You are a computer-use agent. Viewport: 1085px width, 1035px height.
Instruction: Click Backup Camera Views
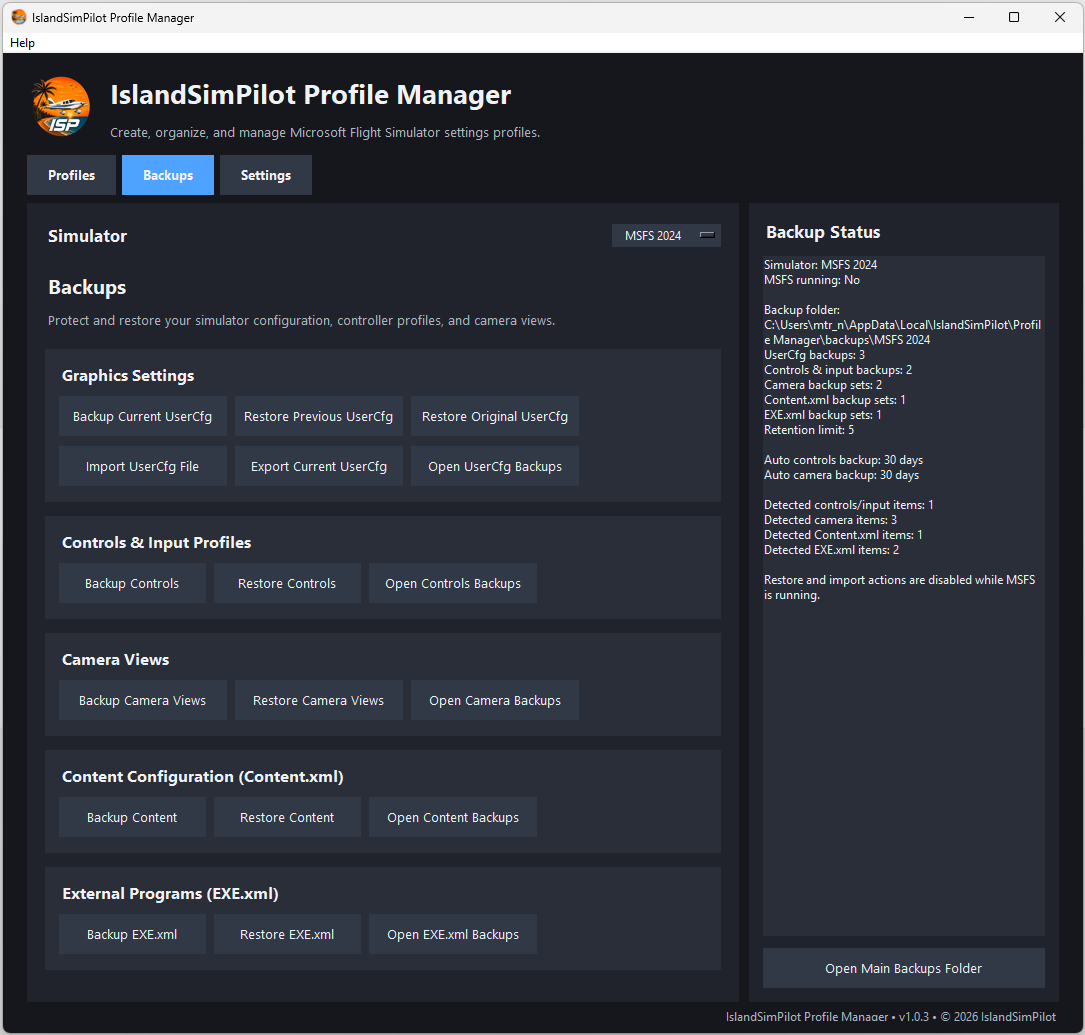point(143,700)
